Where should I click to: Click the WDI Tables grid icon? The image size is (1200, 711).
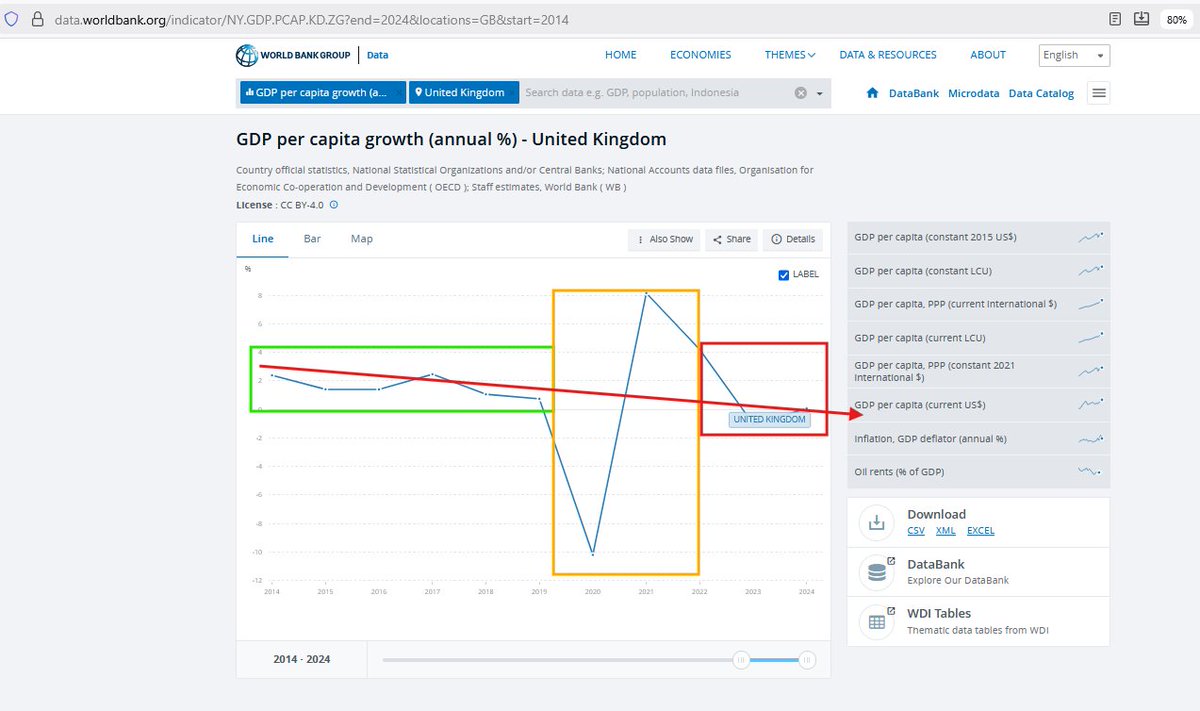coord(876,621)
